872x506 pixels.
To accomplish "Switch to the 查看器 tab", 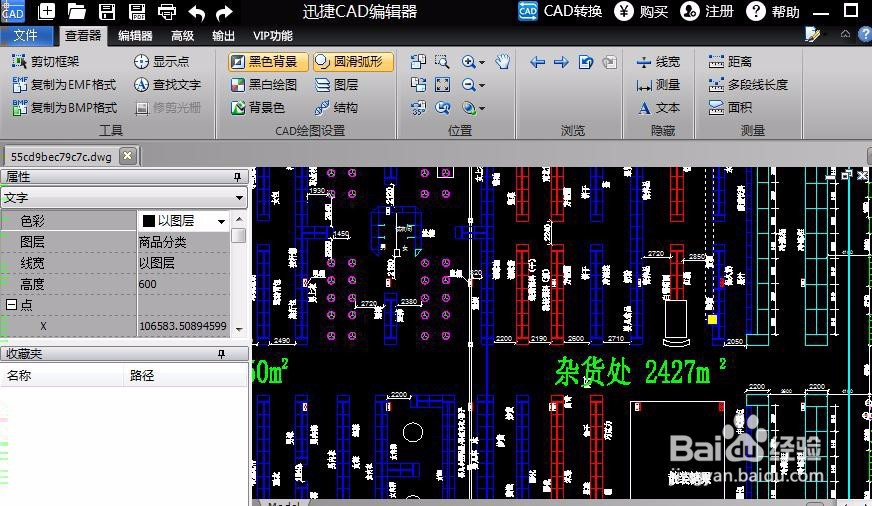I will pos(83,36).
